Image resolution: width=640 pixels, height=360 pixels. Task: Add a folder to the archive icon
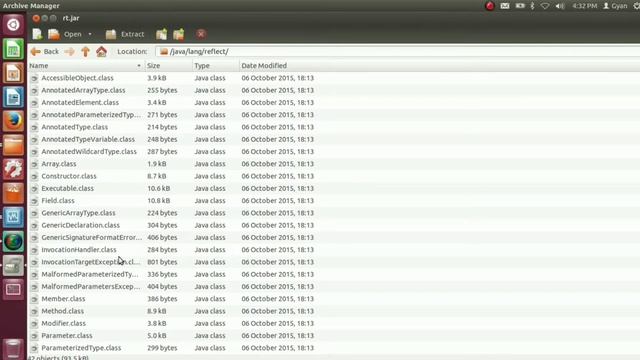tap(179, 34)
